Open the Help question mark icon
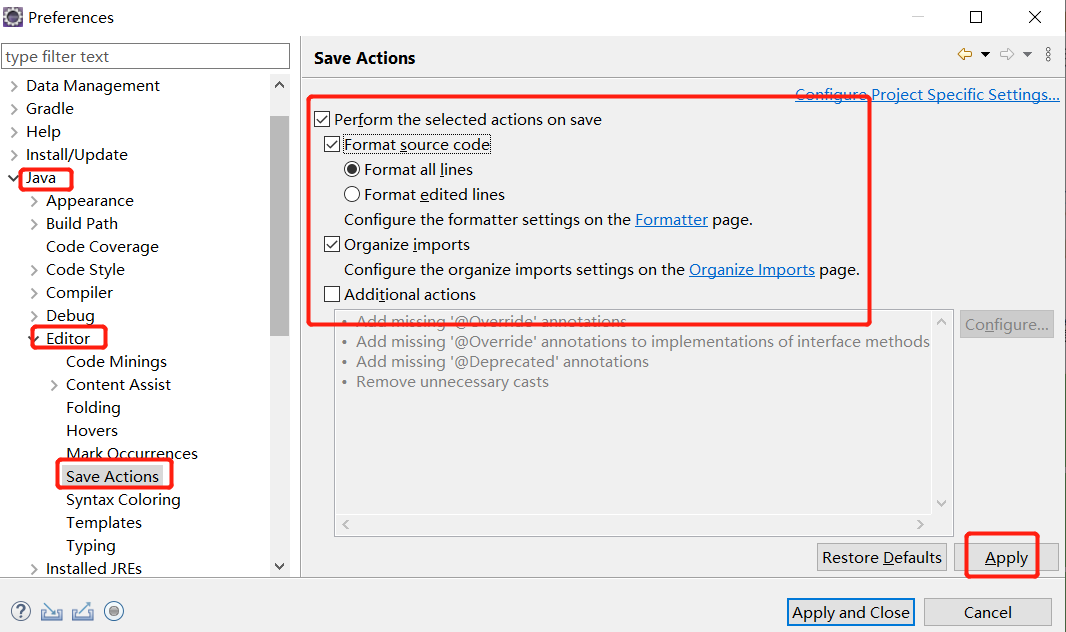 tap(21, 611)
